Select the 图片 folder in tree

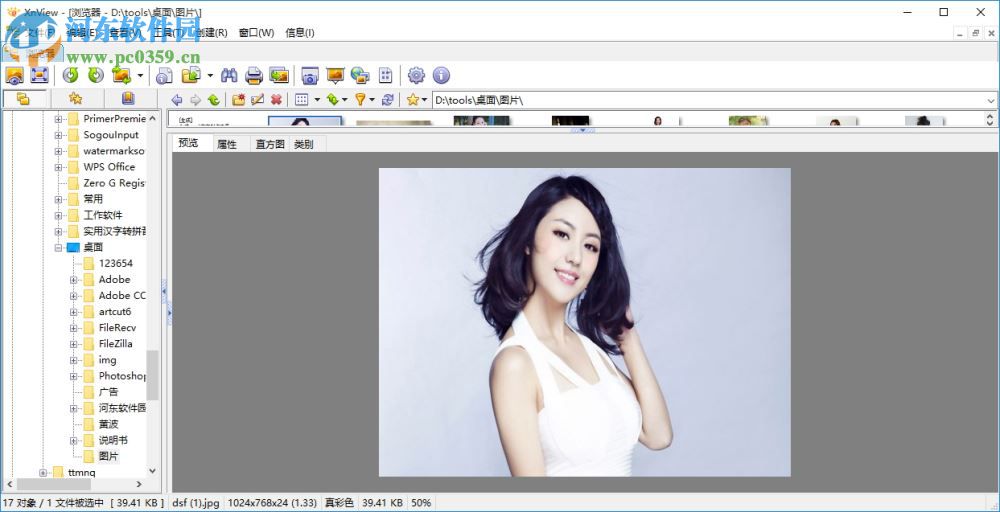pyautogui.click(x=108, y=457)
